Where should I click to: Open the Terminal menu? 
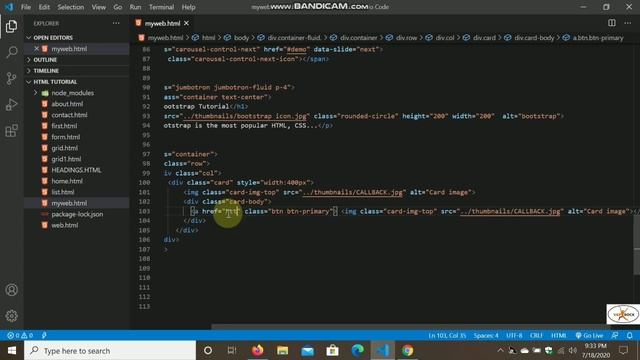click(161, 7)
